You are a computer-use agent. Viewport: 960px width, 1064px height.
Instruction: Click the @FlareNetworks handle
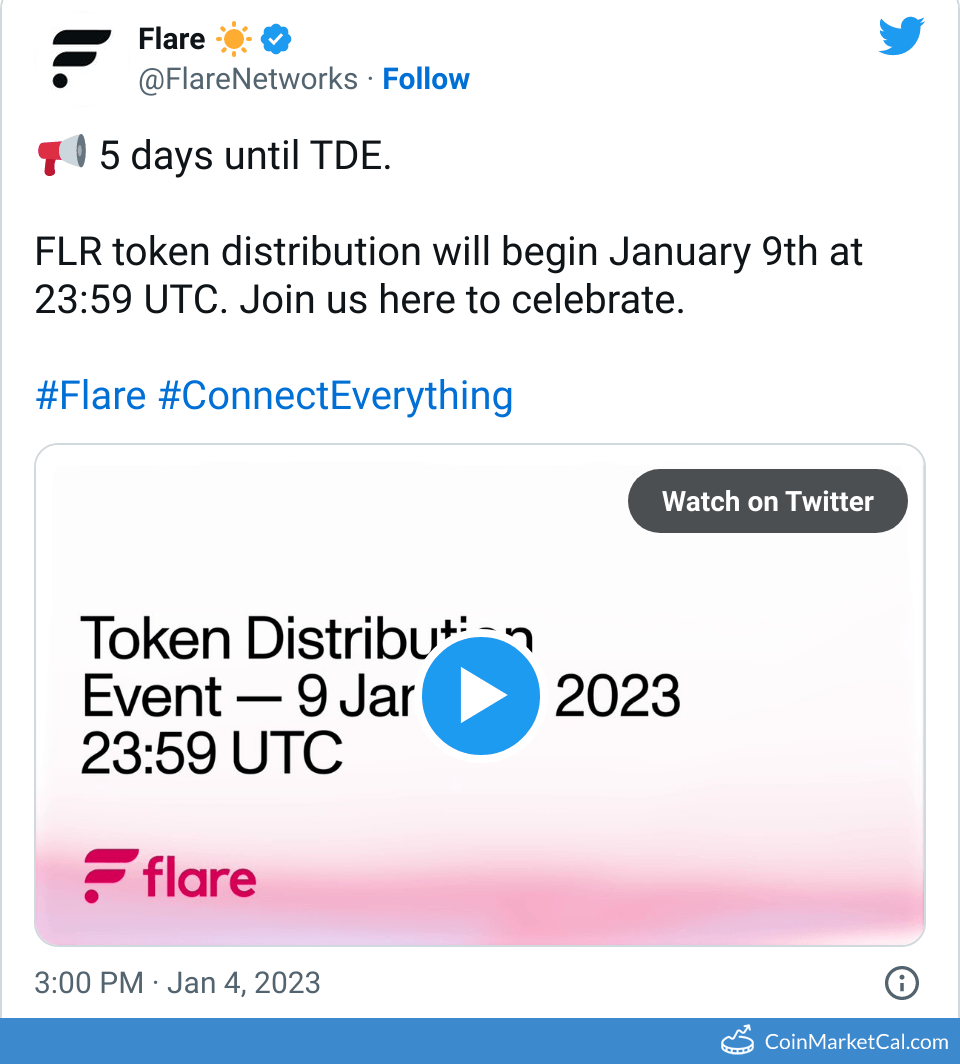click(248, 79)
